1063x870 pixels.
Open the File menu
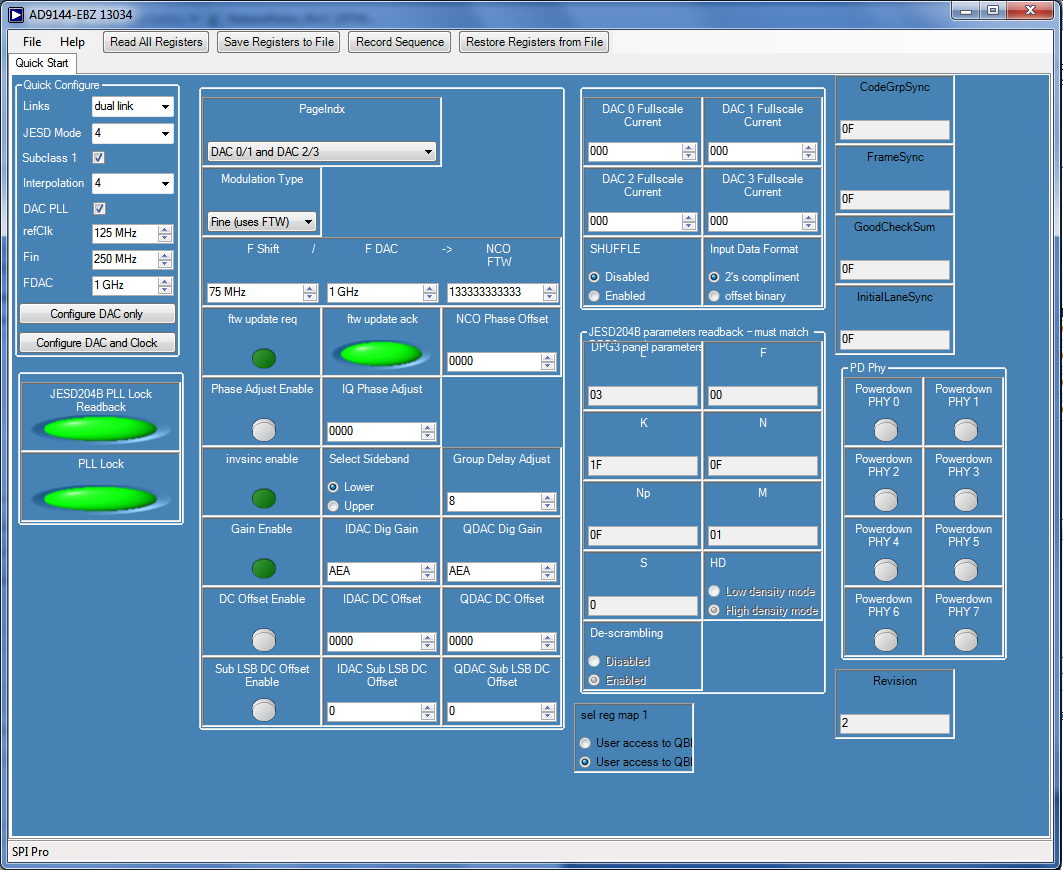coord(32,42)
